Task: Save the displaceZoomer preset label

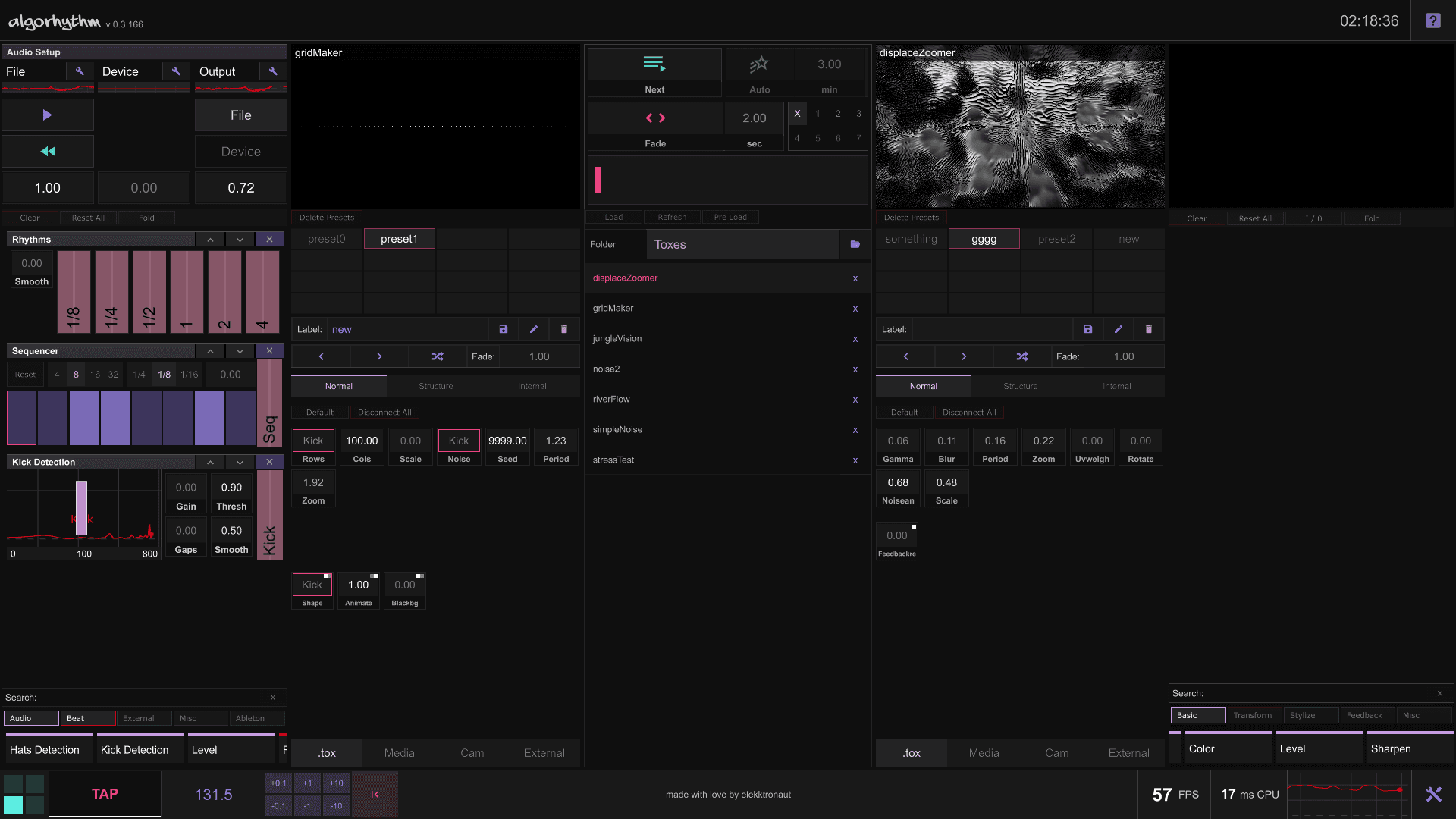Action: tap(1087, 329)
